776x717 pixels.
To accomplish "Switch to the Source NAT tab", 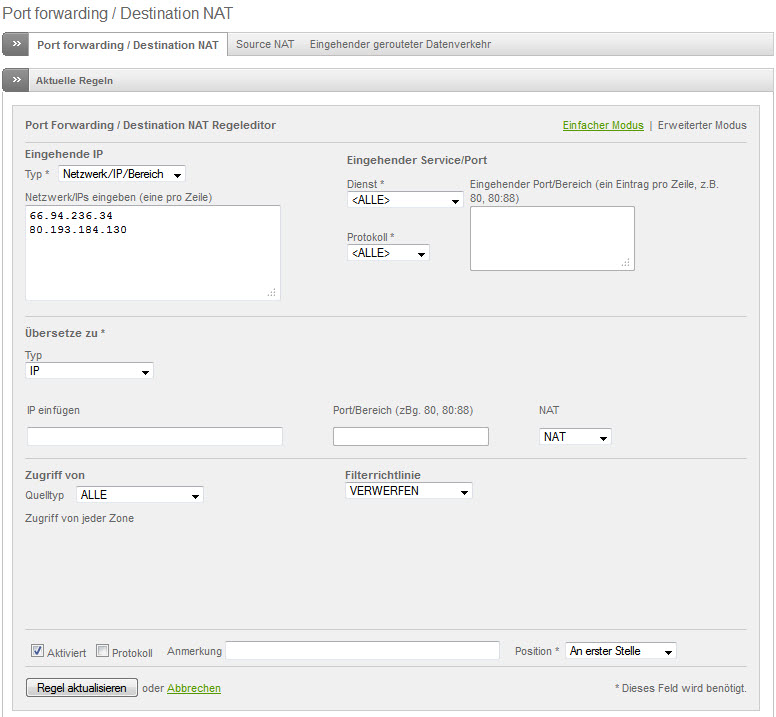I will [x=265, y=45].
